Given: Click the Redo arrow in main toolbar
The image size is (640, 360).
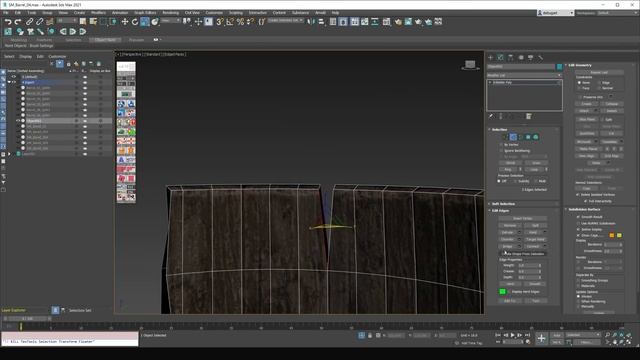Looking at the screenshot, I should tap(18, 22).
